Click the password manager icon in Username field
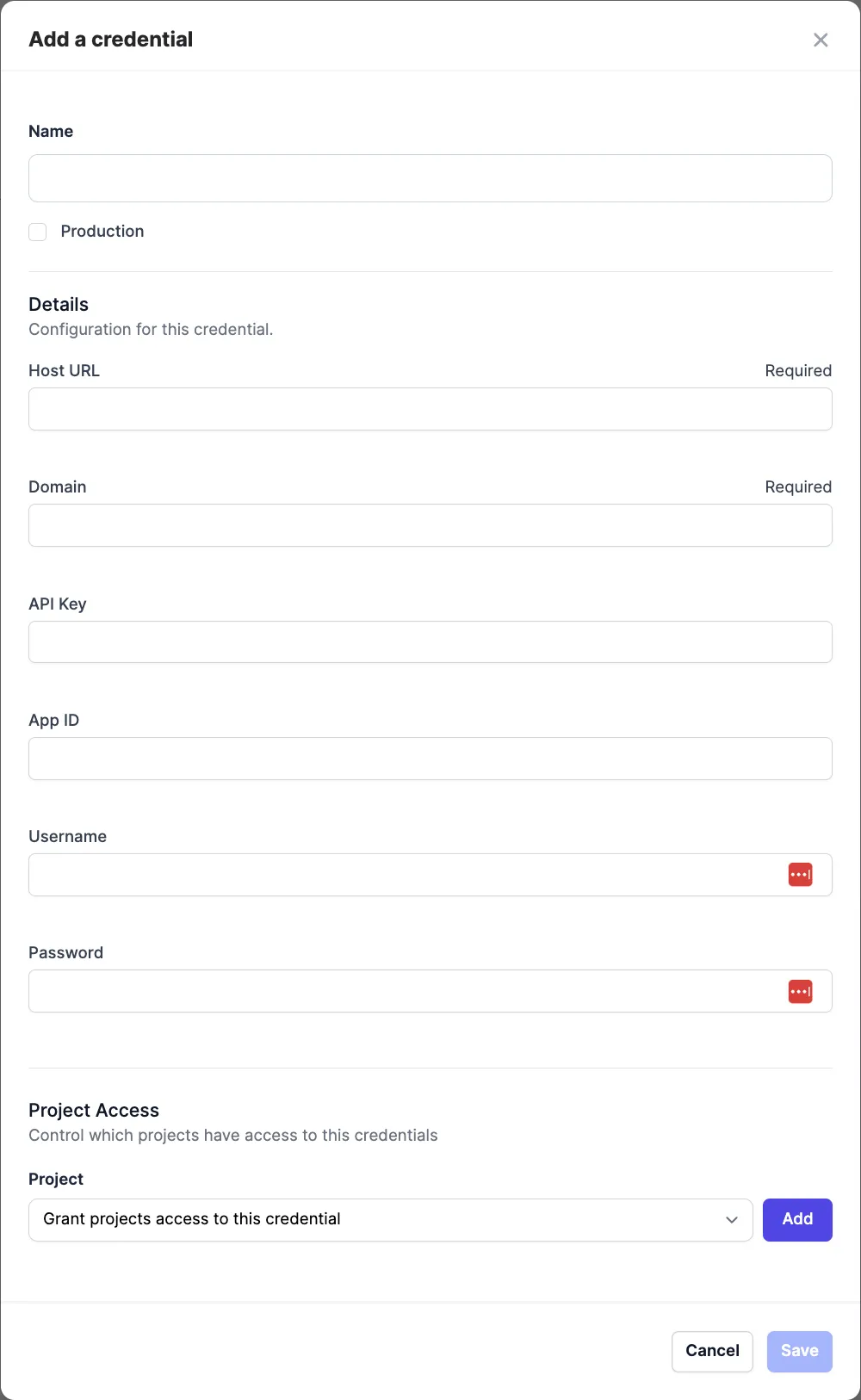Viewport: 861px width, 1400px height. [x=800, y=875]
